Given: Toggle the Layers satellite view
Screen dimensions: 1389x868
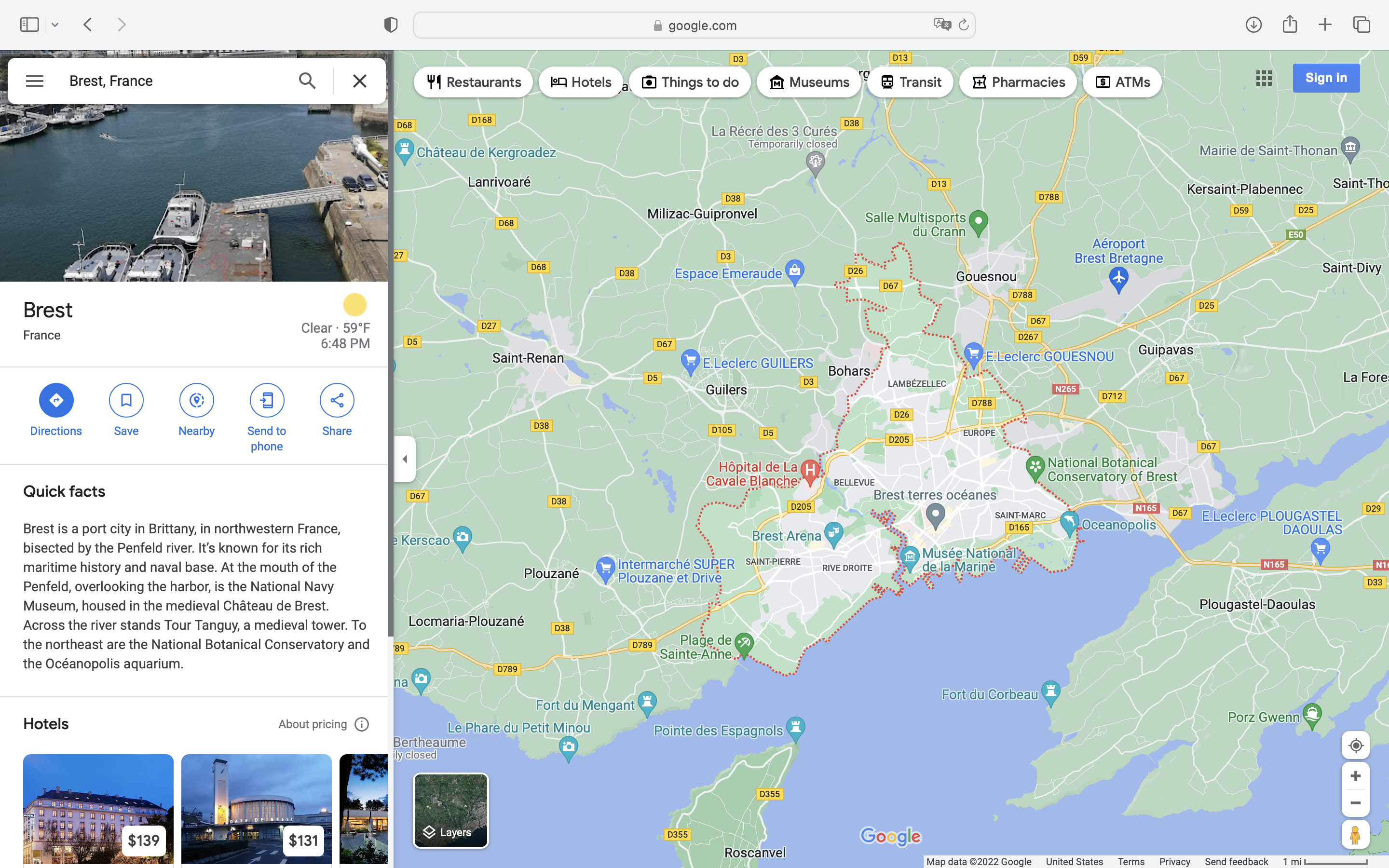Looking at the screenshot, I should pyautogui.click(x=450, y=810).
